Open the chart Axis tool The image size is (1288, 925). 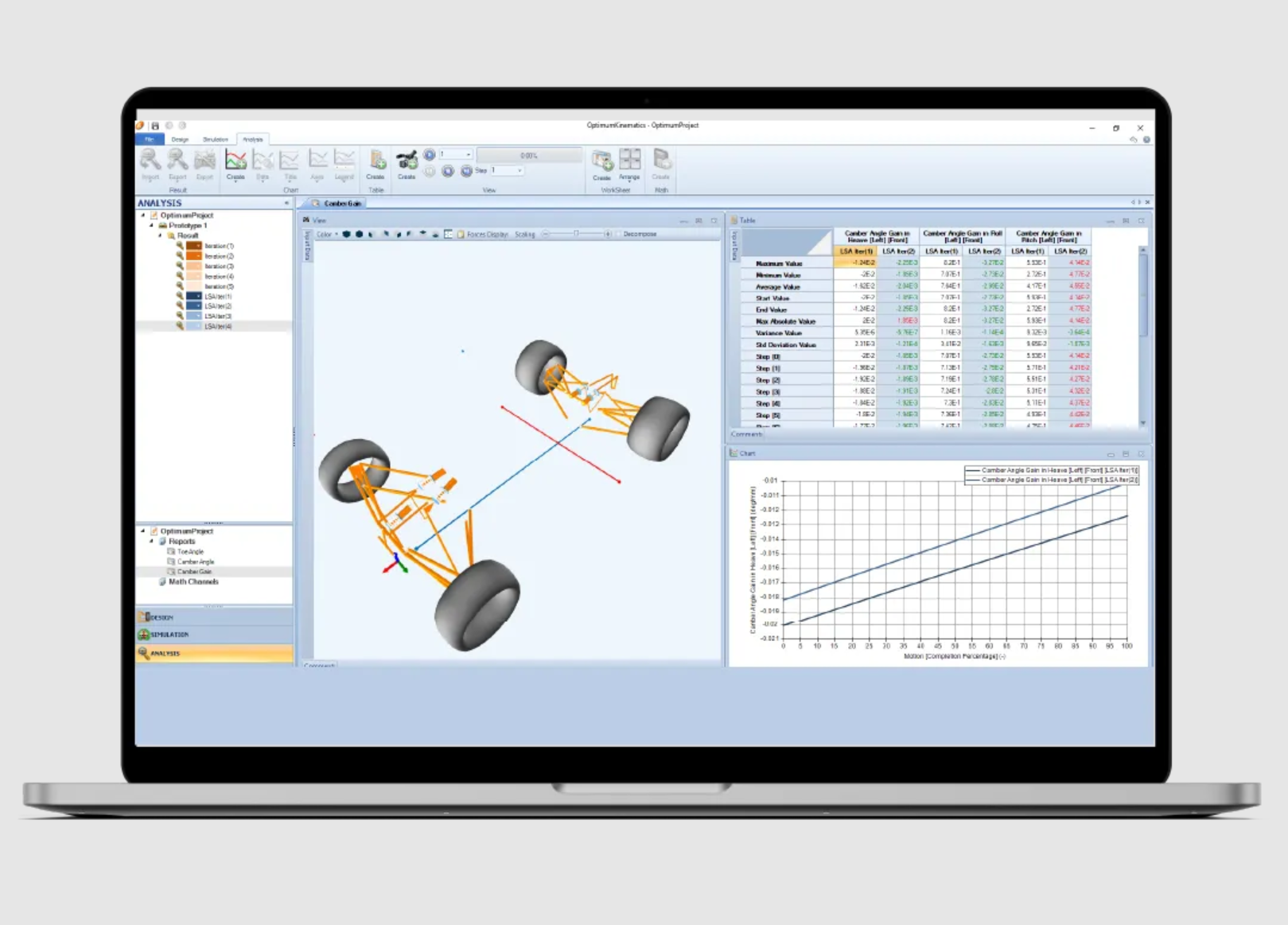[x=317, y=164]
